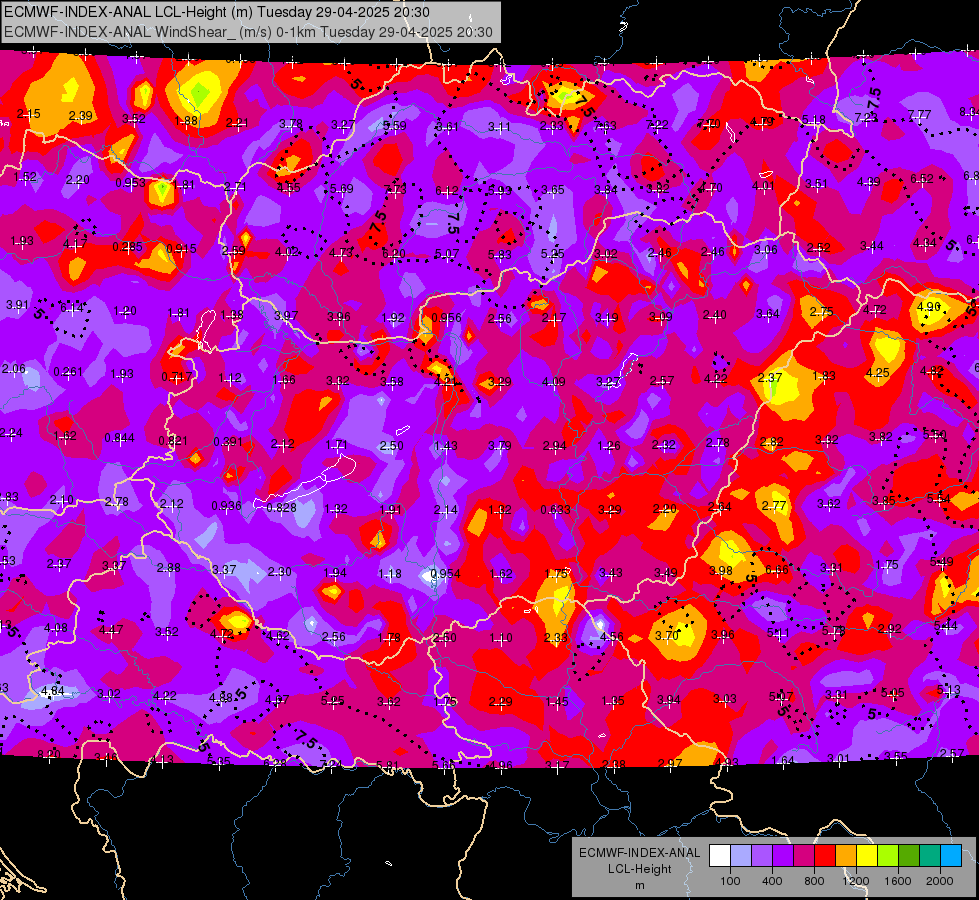The image size is (979, 900).
Task: Click the legend tick label 2000
Action: pos(940,881)
